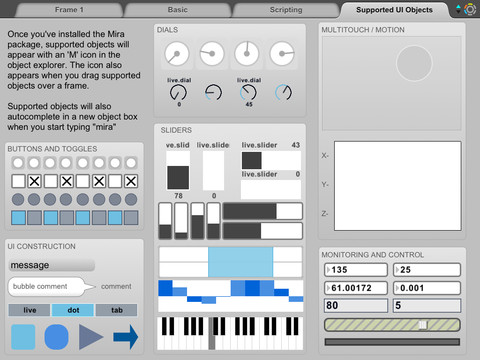Switch to the Scripting tab
Viewport: 480px width, 360px height.
coord(286,10)
